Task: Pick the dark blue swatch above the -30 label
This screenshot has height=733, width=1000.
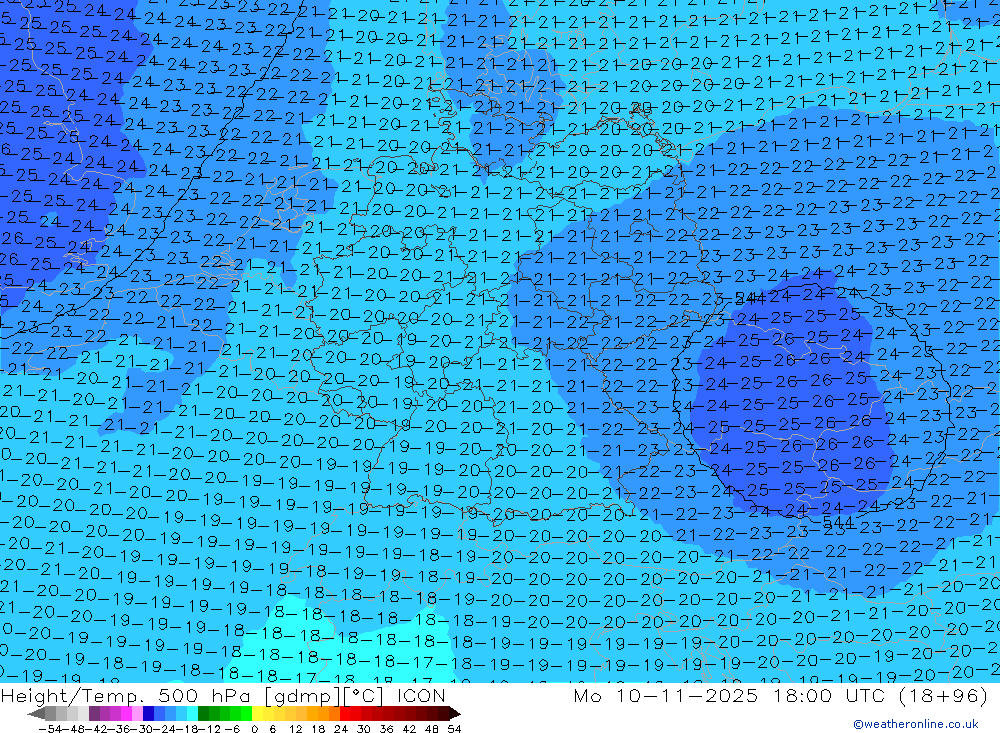Action: coord(148,713)
